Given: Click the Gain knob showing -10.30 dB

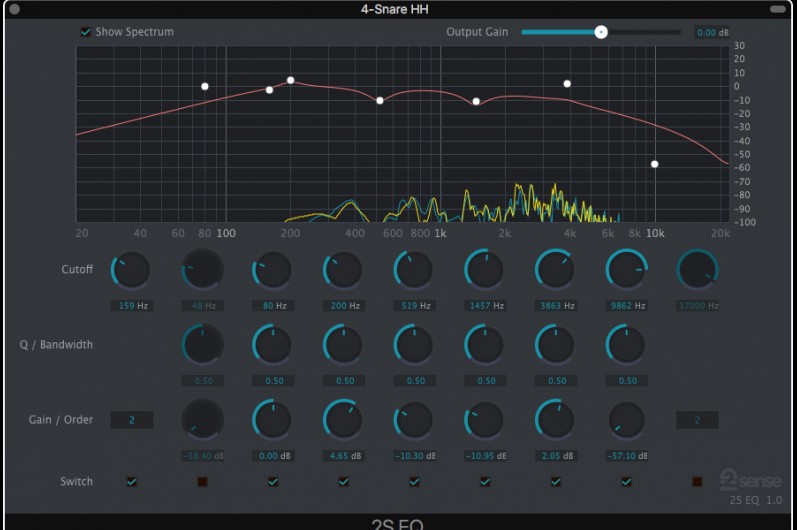Looking at the screenshot, I should pyautogui.click(x=414, y=420).
